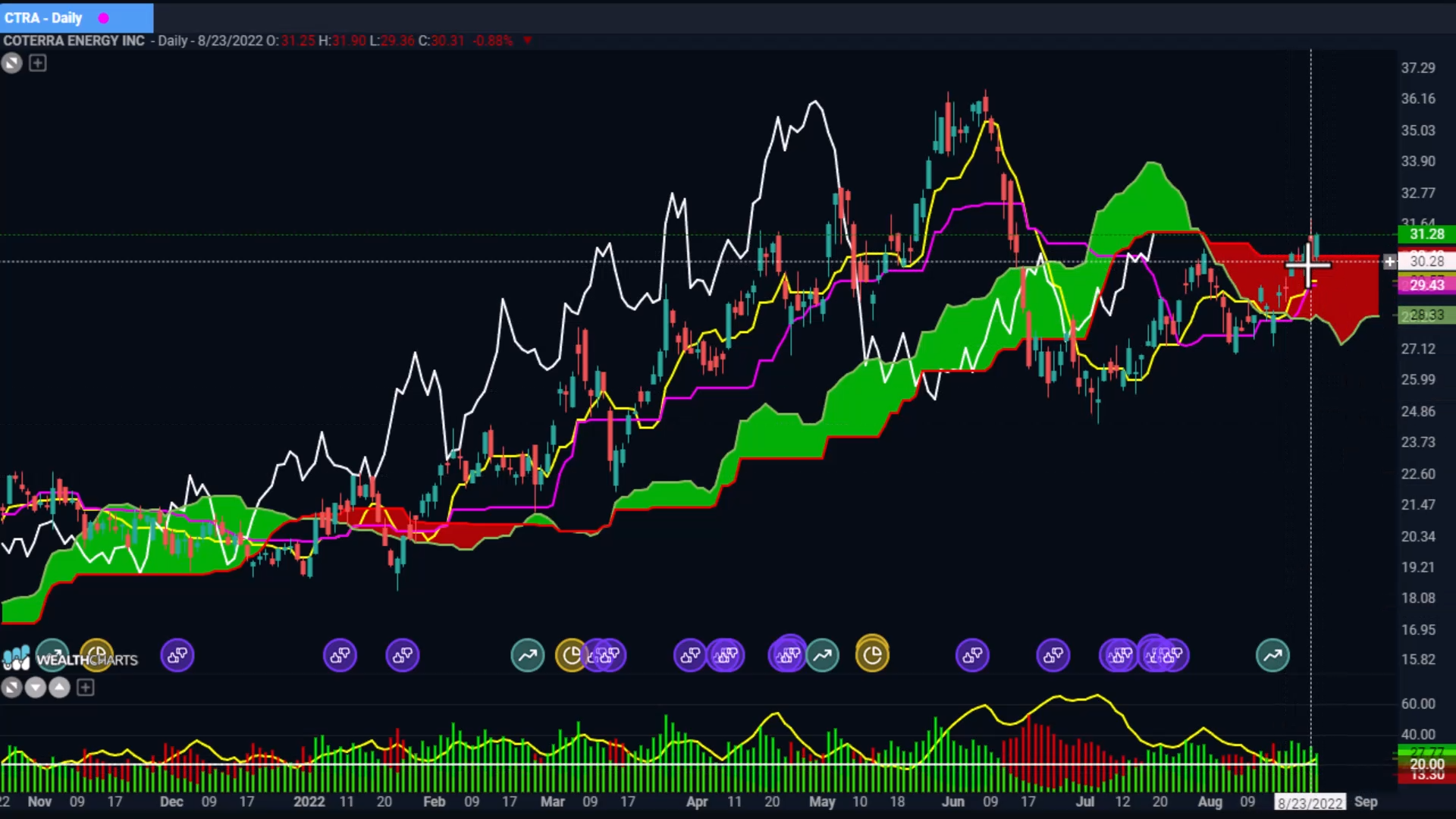Click the Sep label on the date axis
This screenshot has width=1456, height=819.
coord(1366,802)
